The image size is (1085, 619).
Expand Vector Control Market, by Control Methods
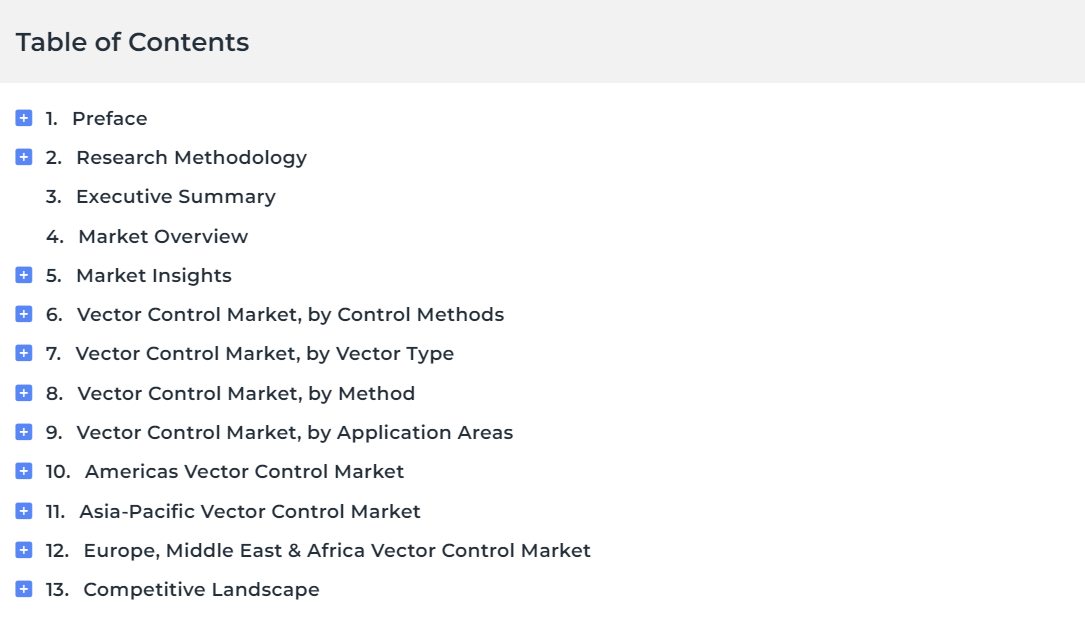(x=24, y=314)
